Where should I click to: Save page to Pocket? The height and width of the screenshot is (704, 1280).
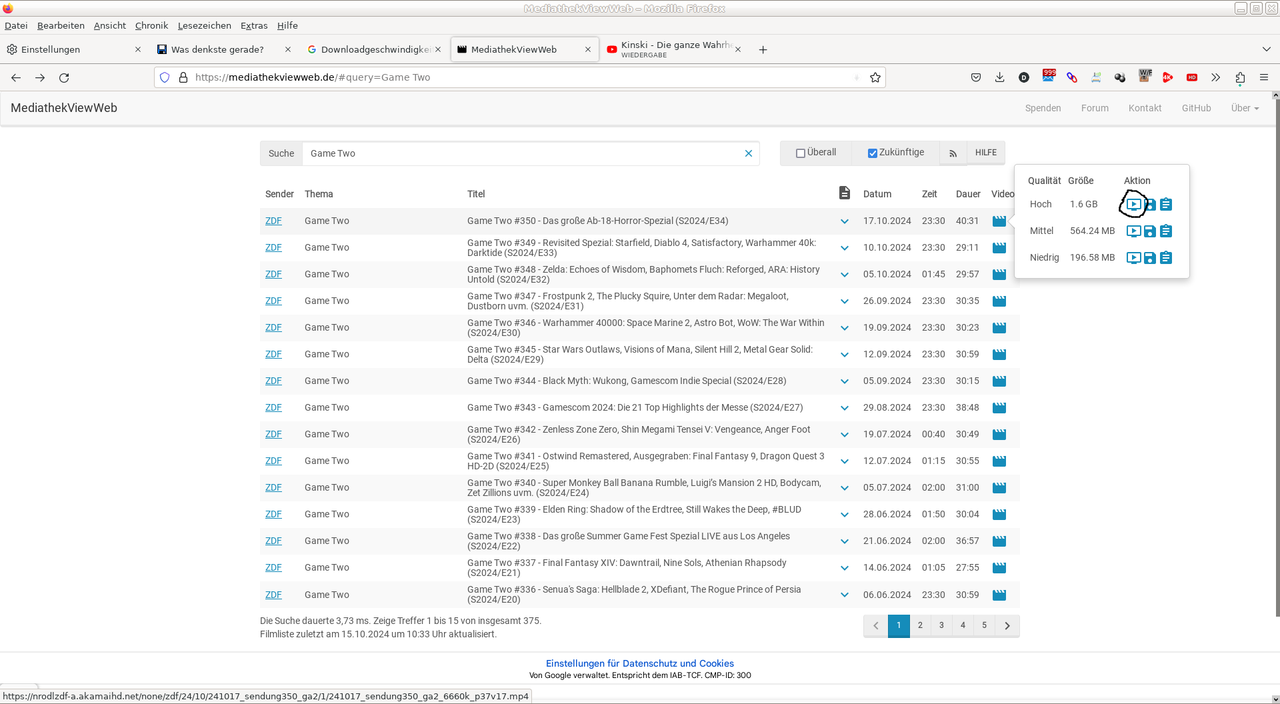[x=976, y=77]
